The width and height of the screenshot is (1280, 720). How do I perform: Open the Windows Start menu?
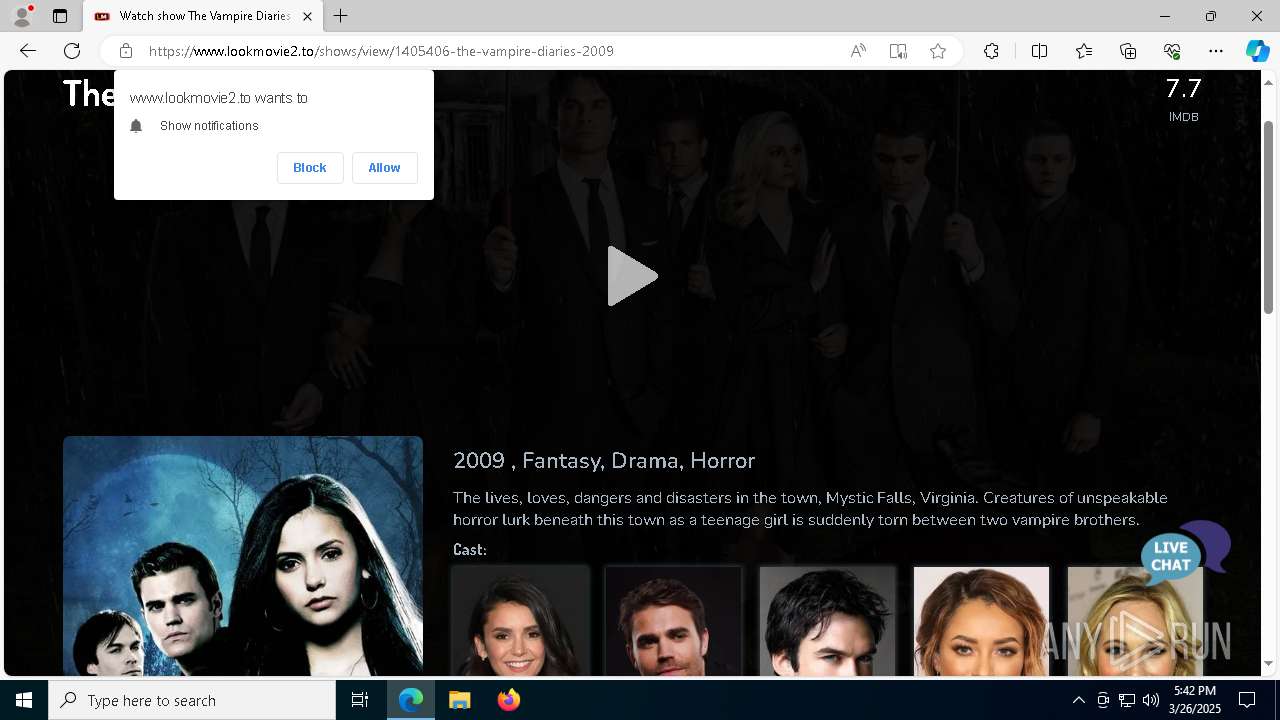pyautogui.click(x=24, y=700)
